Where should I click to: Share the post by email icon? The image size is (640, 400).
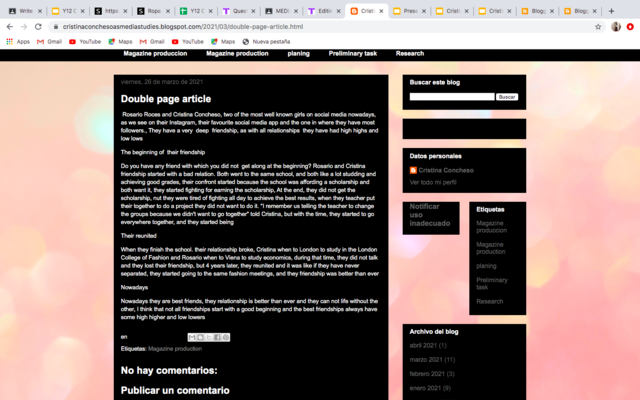point(192,337)
